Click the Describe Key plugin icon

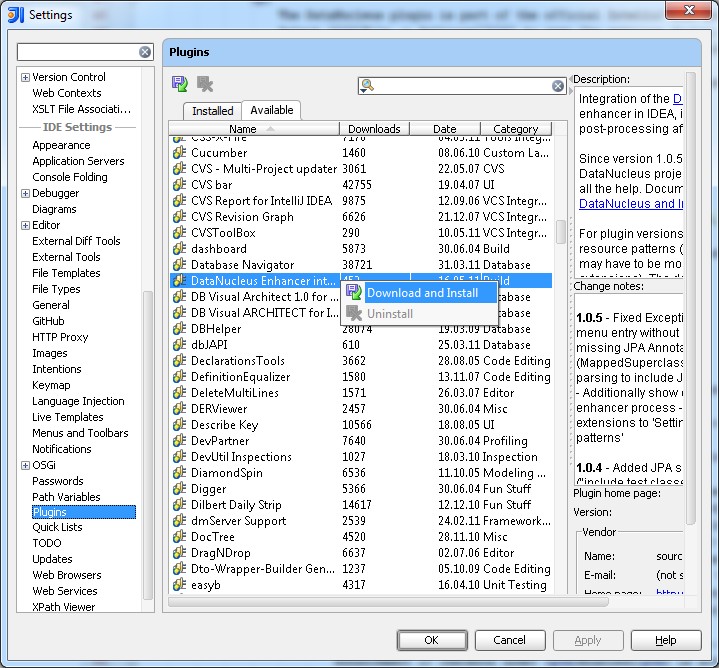pyautogui.click(x=179, y=425)
